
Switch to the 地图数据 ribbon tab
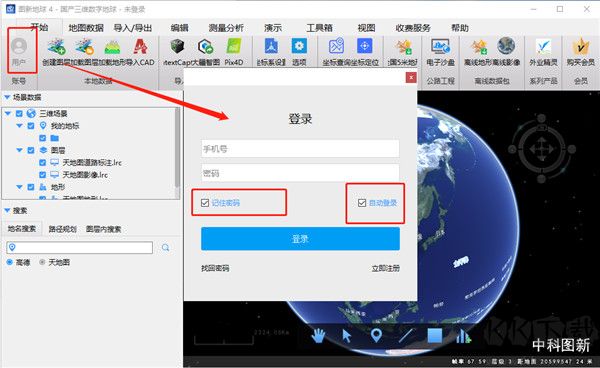click(x=86, y=28)
